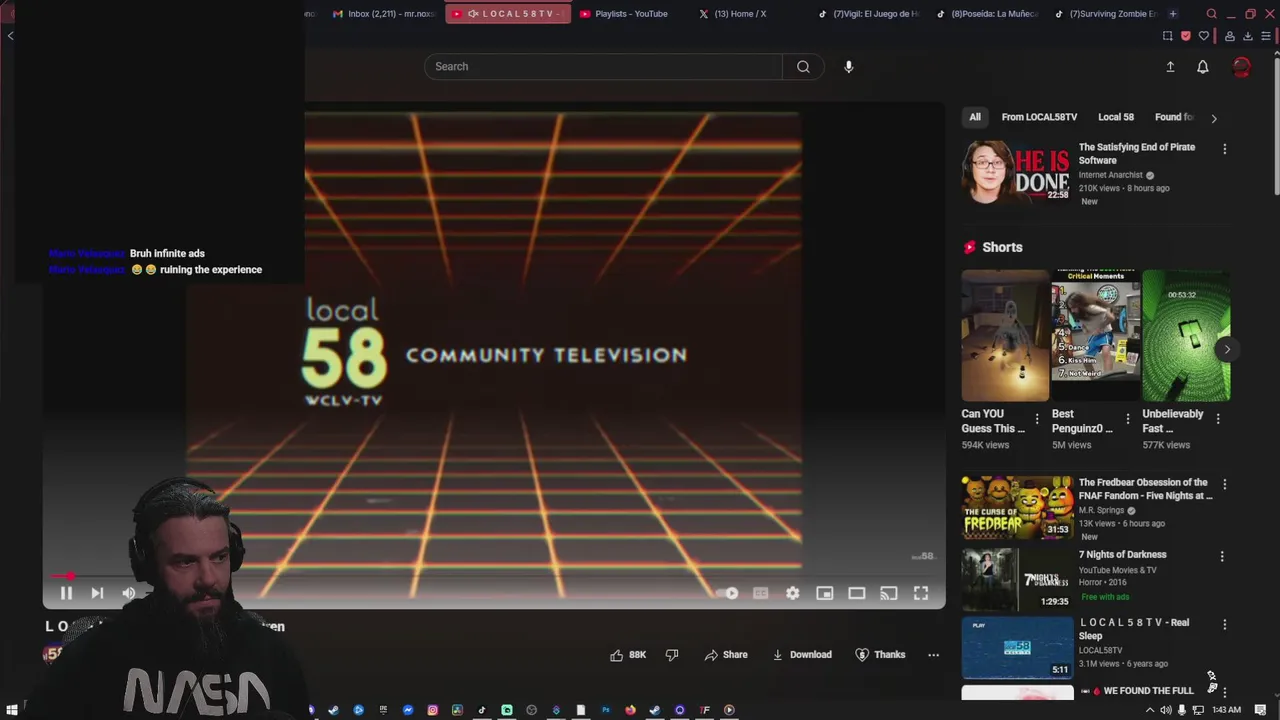1280x720 pixels.
Task: Open options for Unbelievably Fast Short
Action: pyautogui.click(x=1218, y=419)
